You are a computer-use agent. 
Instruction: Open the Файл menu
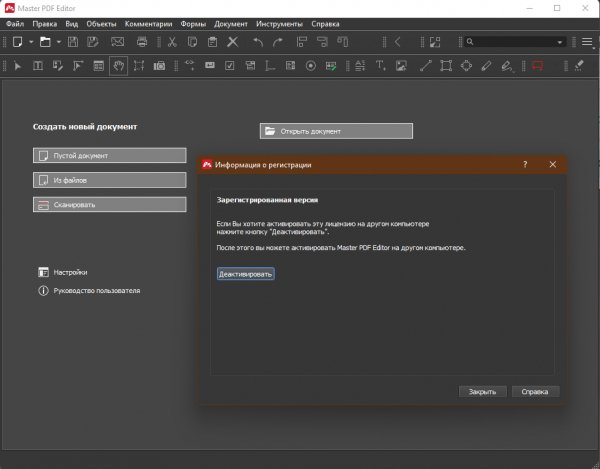tap(15, 24)
